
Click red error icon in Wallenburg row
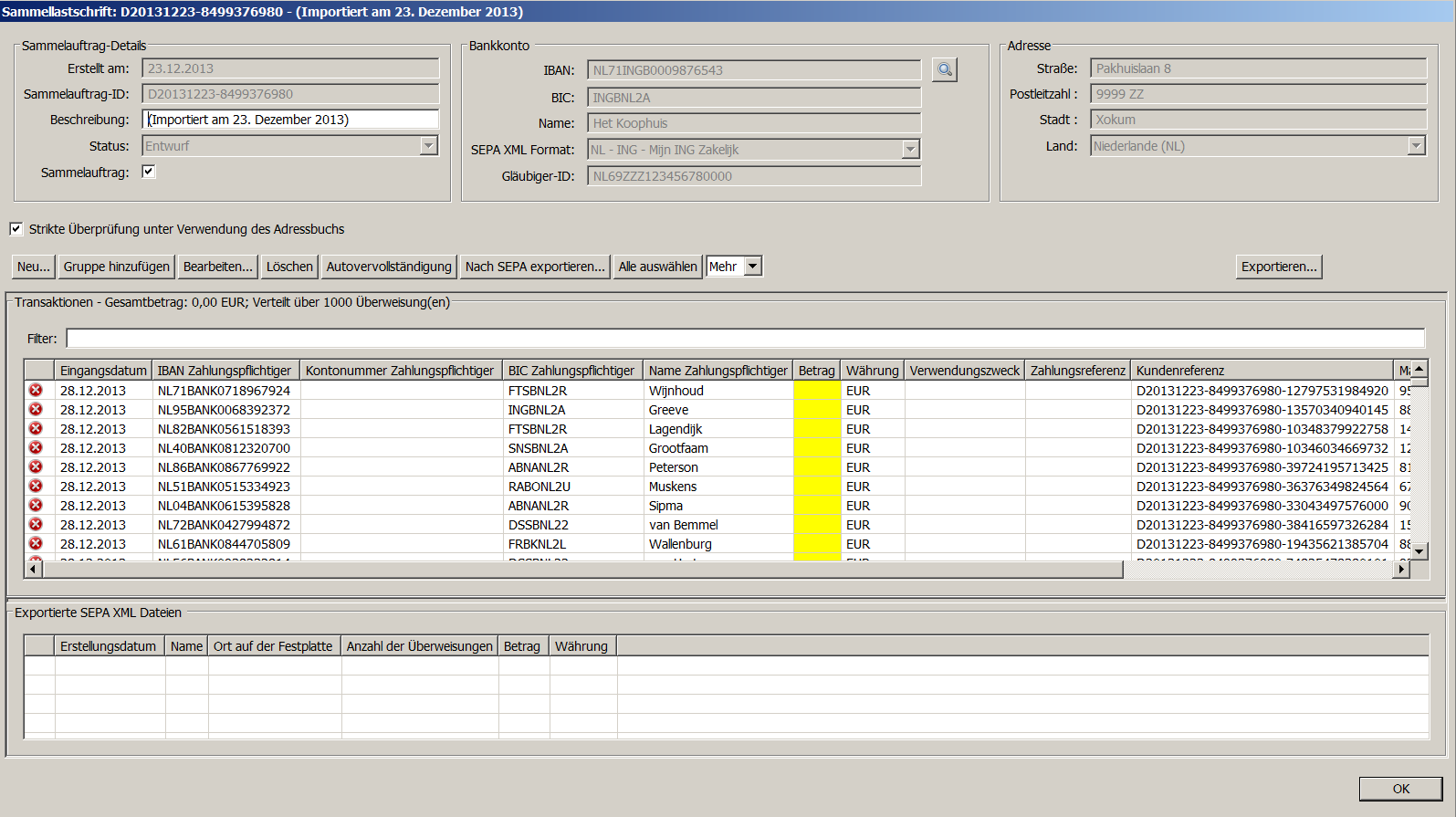[36, 543]
